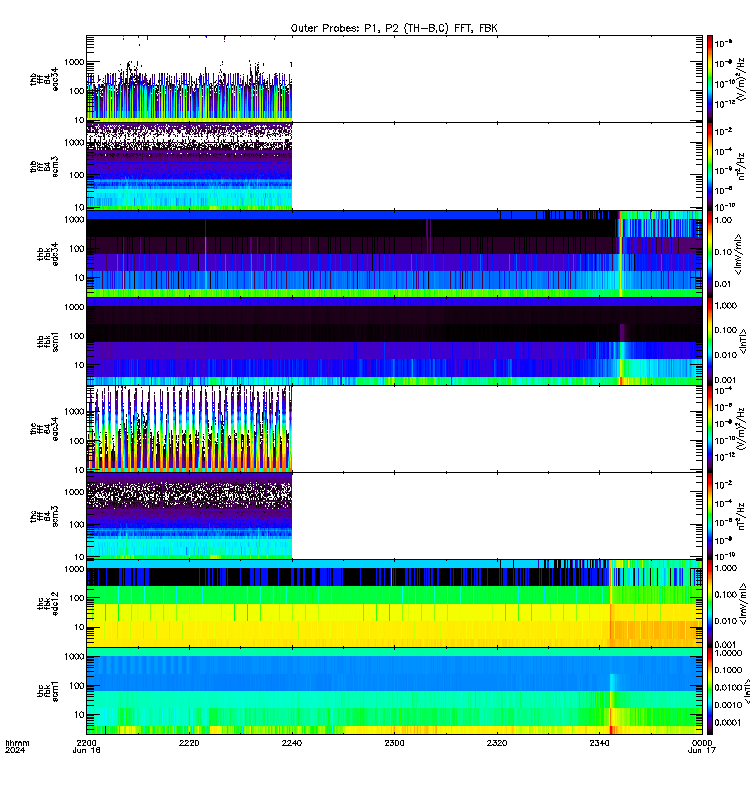Click the 'hhmm' axis format label
The height and width of the screenshot is (800, 750).
[17, 743]
